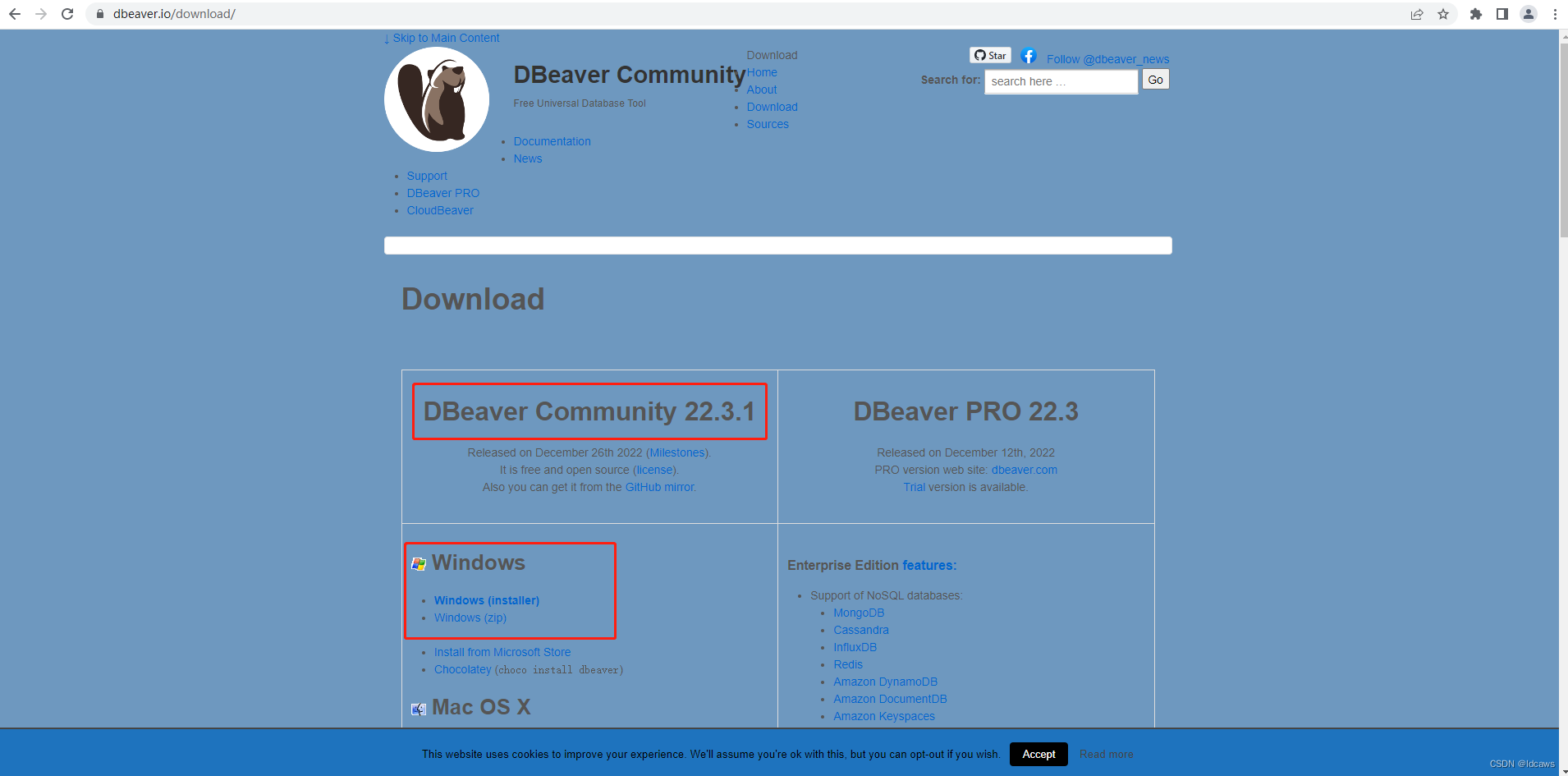Open the dbeaver.com PRO site link
The image size is (1568, 776).
coord(1025,470)
